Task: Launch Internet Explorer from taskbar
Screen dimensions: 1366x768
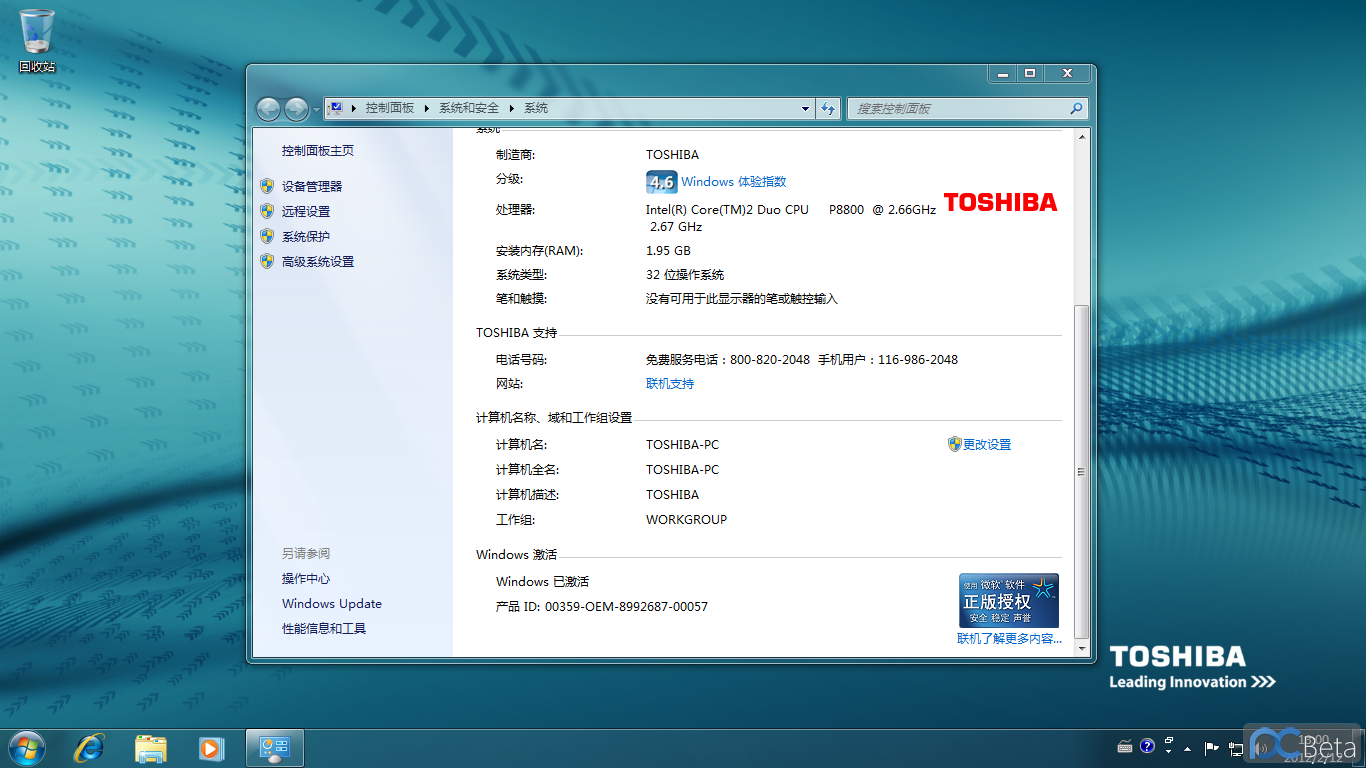Action: tap(89, 748)
